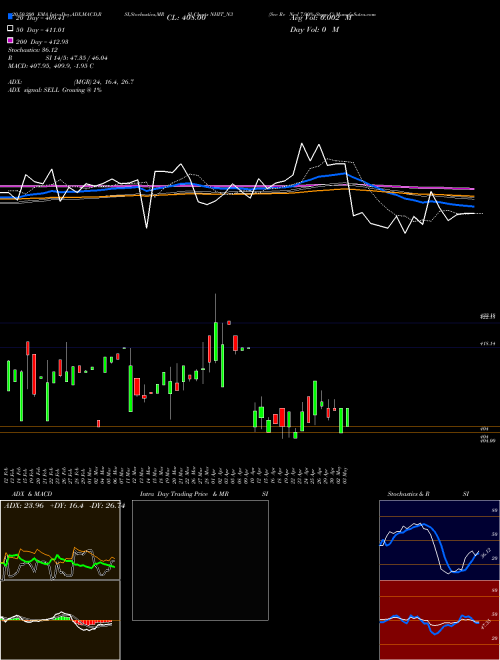Click the magenta 200 Day legend swatch
This screenshot has width=500, height=660.
click(x=11, y=40)
